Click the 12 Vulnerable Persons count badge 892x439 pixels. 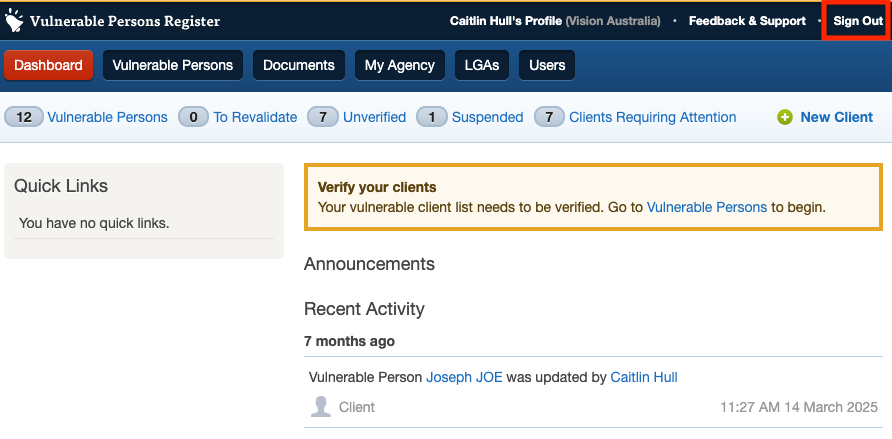(24, 117)
